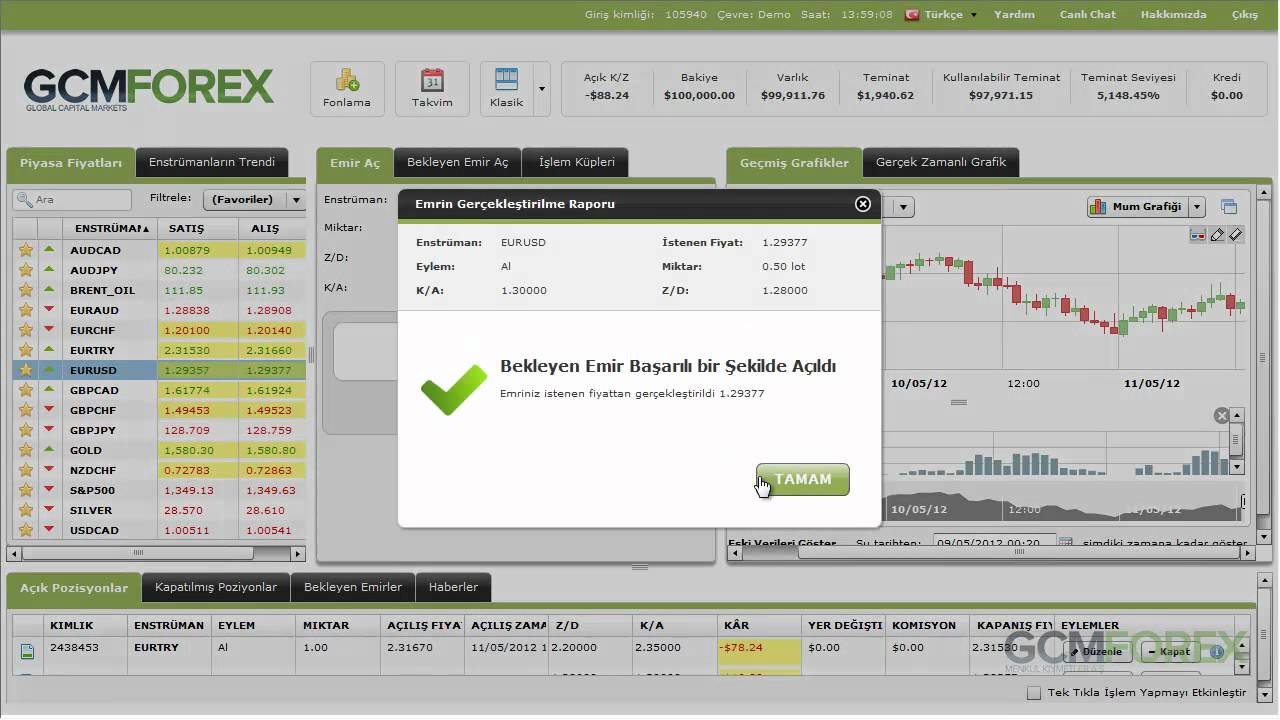This screenshot has width=1280, height=720.
Task: Toggle favorite star for AUDJPY
Action: tap(25, 270)
